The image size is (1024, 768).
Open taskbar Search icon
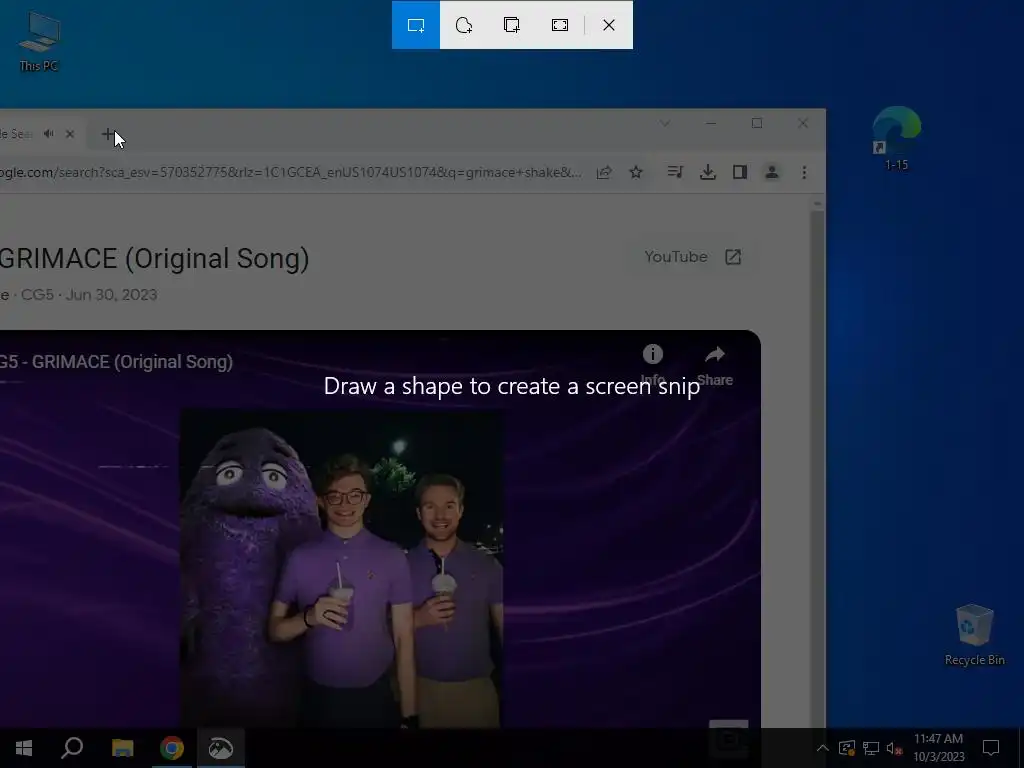coord(72,748)
